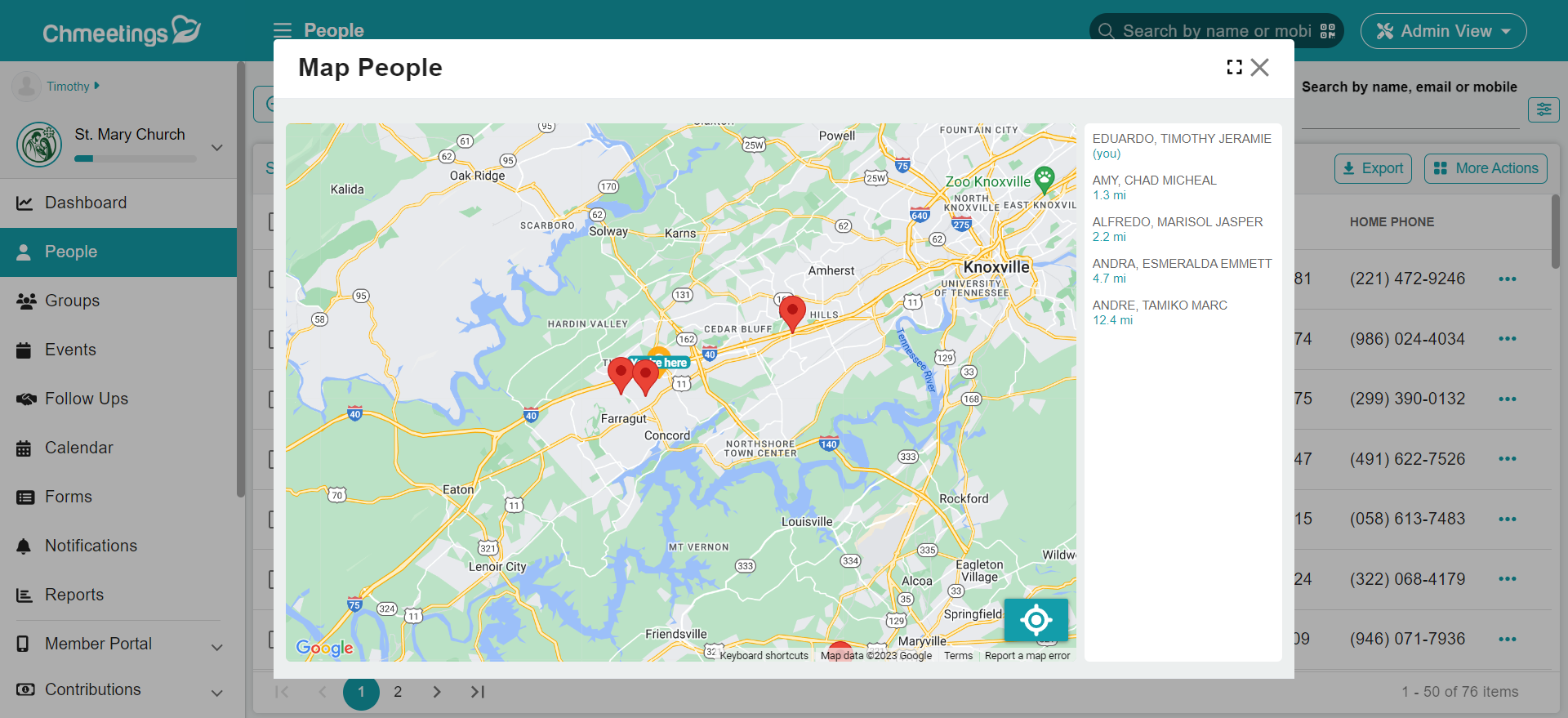Open Forms in the sidebar

click(x=118, y=497)
